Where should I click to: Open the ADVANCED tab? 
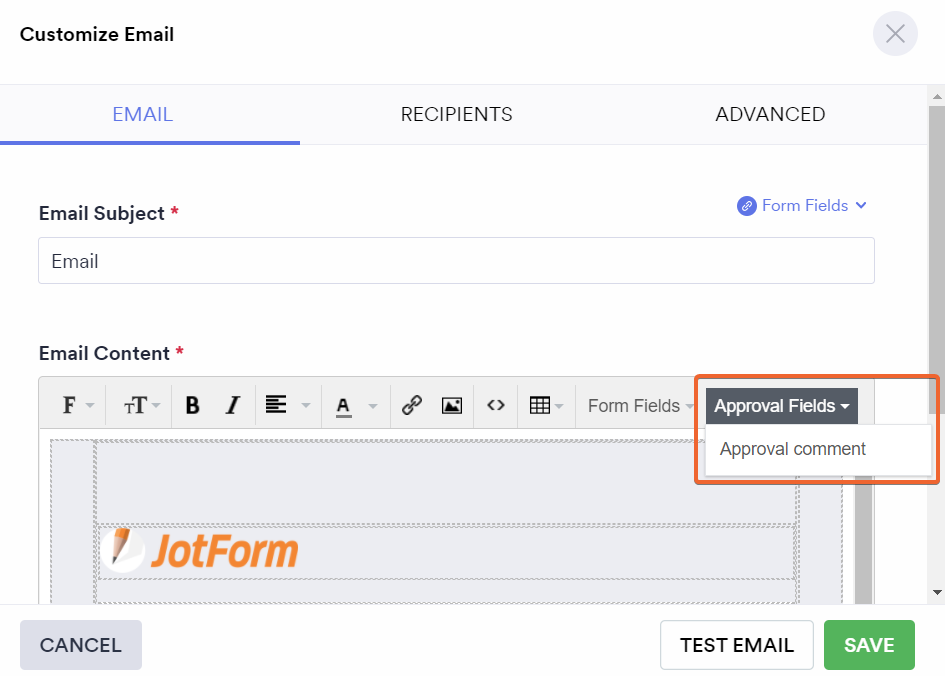(770, 114)
